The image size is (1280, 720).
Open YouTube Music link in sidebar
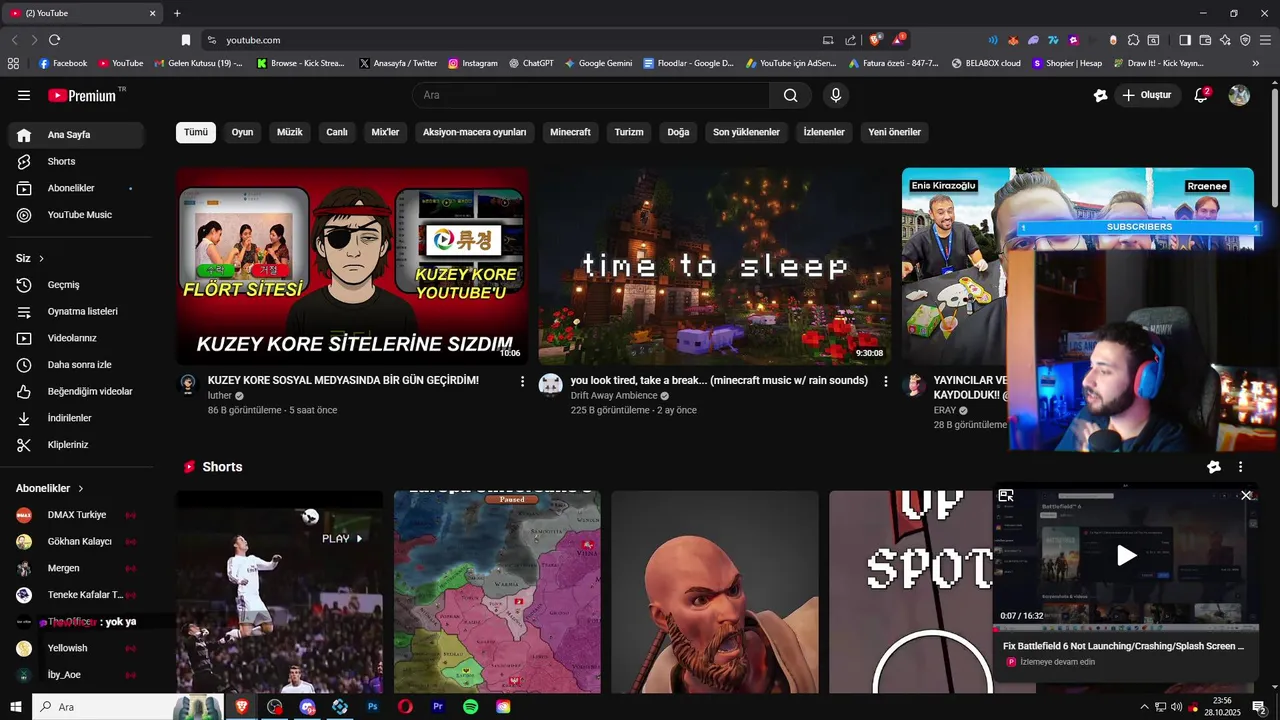click(x=76, y=215)
